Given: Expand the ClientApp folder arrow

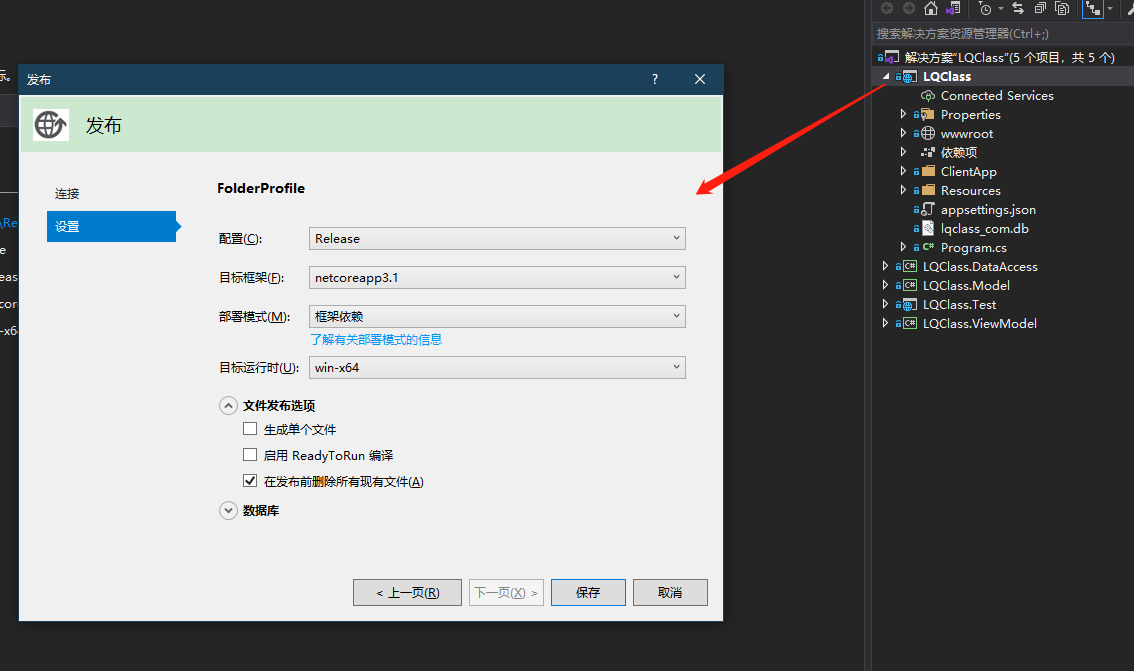Looking at the screenshot, I should coord(903,171).
